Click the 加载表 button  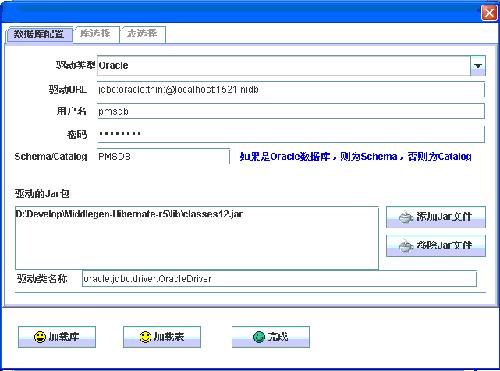(162, 337)
